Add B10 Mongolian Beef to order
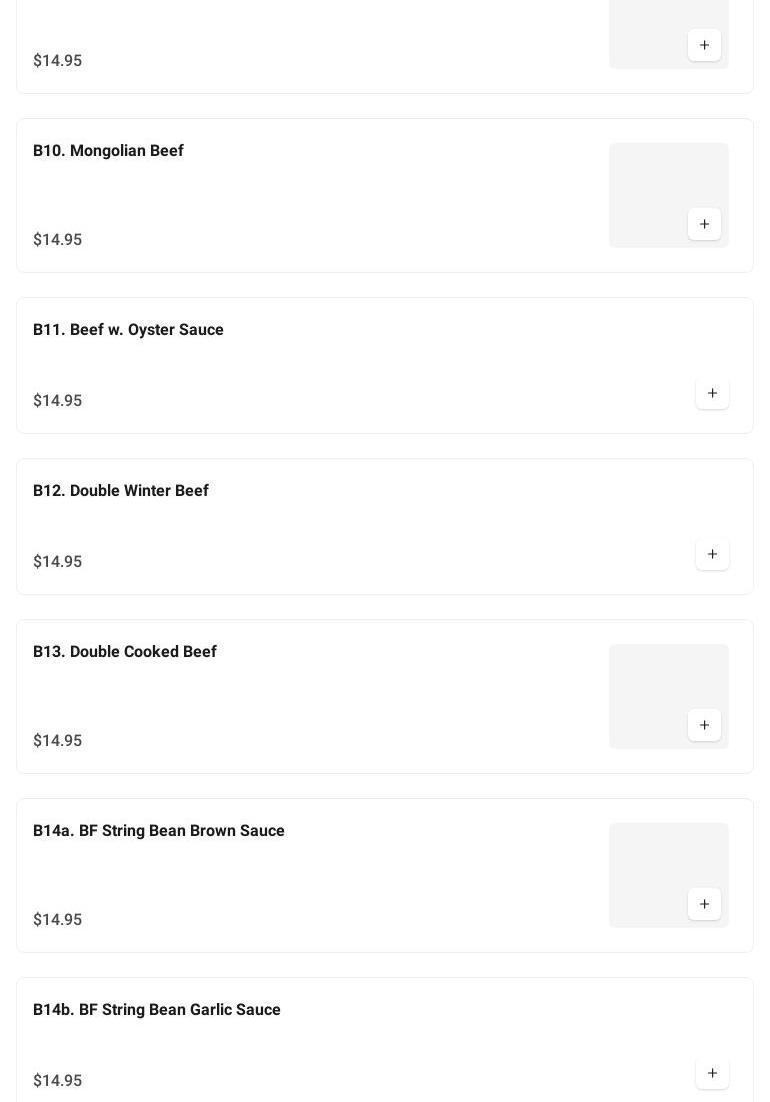770x1102 pixels. (x=704, y=224)
